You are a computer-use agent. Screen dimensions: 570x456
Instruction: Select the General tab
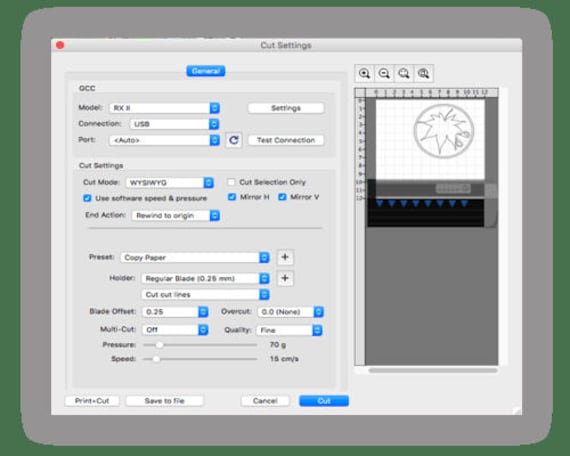coord(206,71)
